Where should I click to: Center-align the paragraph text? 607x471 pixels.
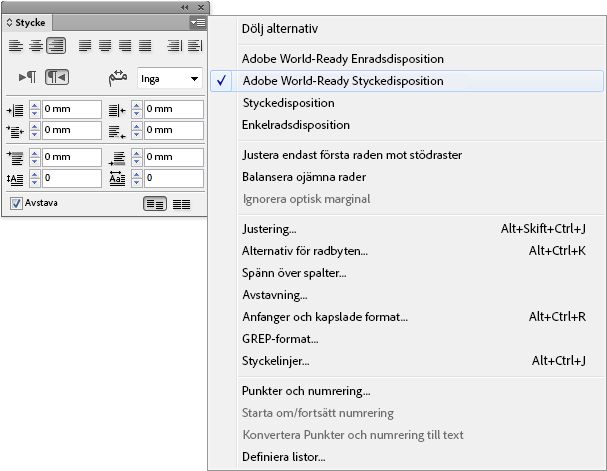pos(36,46)
